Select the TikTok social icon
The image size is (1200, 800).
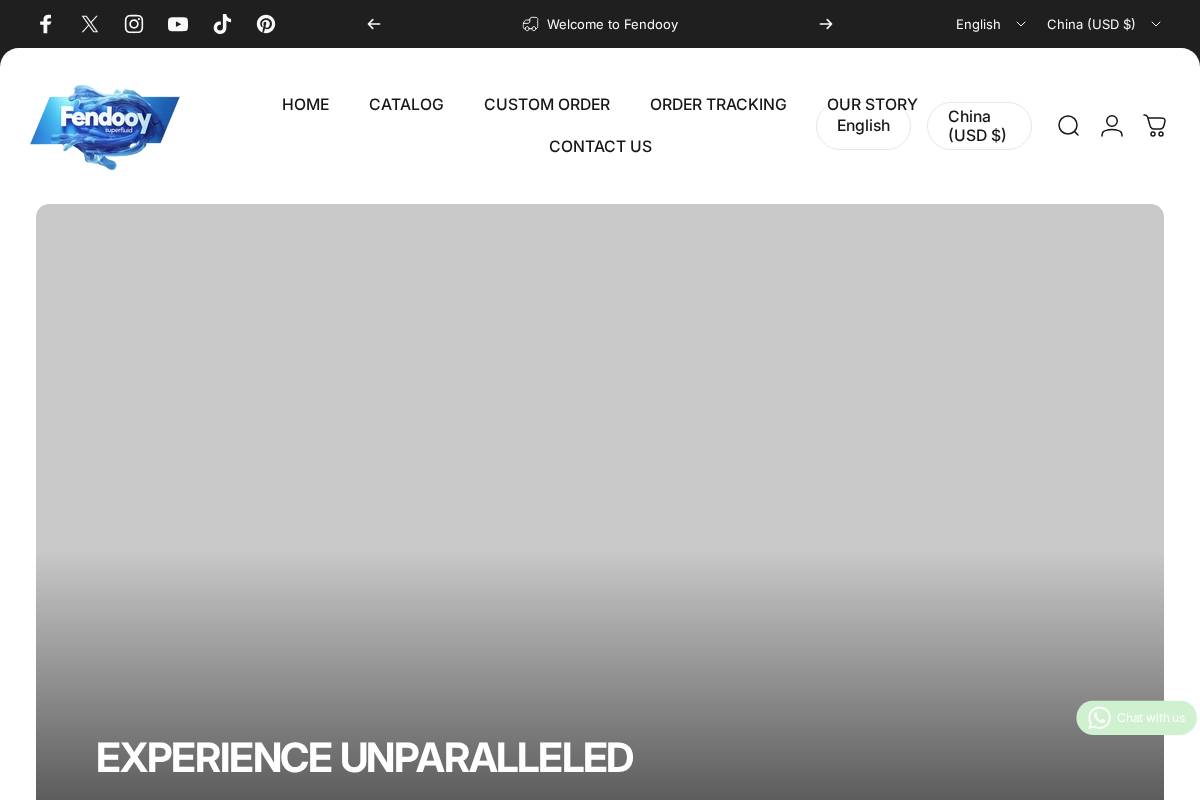click(x=221, y=24)
